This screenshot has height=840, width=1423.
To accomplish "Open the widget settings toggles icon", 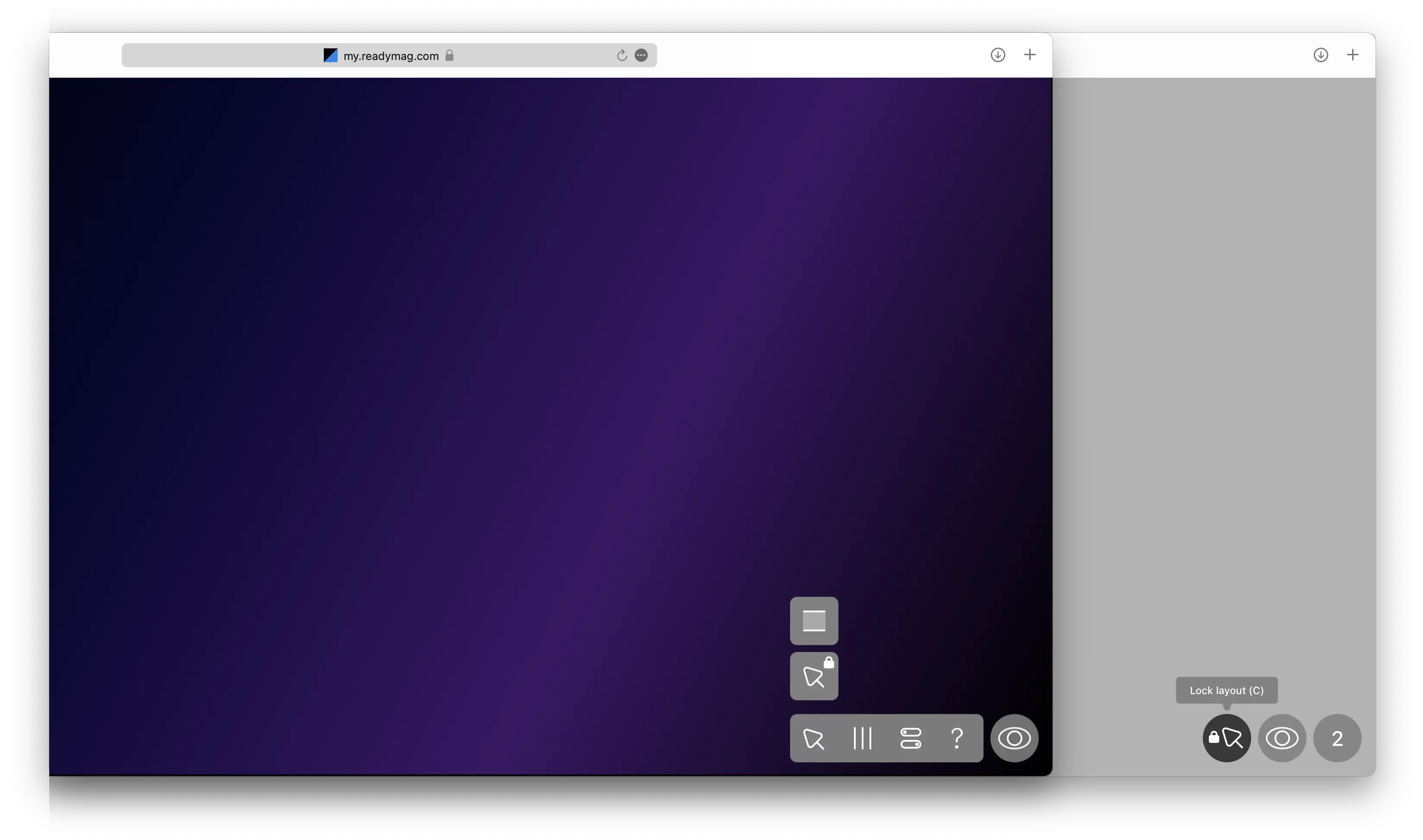I will [x=910, y=739].
